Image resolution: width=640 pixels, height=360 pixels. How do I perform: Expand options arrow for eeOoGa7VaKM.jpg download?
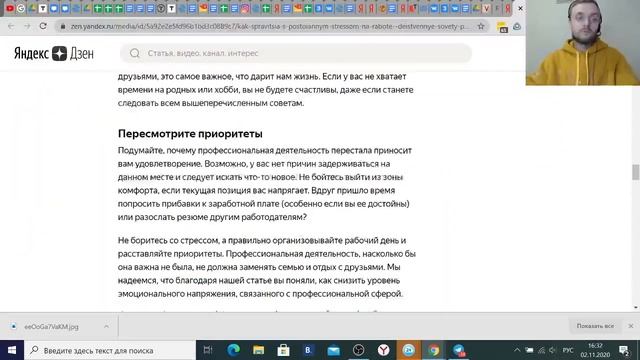pos(106,327)
